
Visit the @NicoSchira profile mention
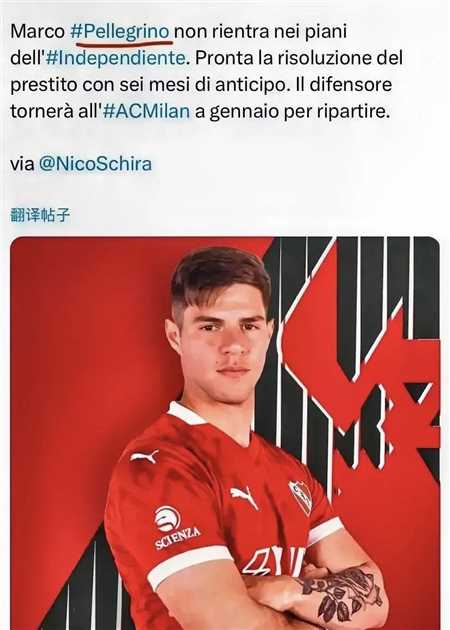95,164
